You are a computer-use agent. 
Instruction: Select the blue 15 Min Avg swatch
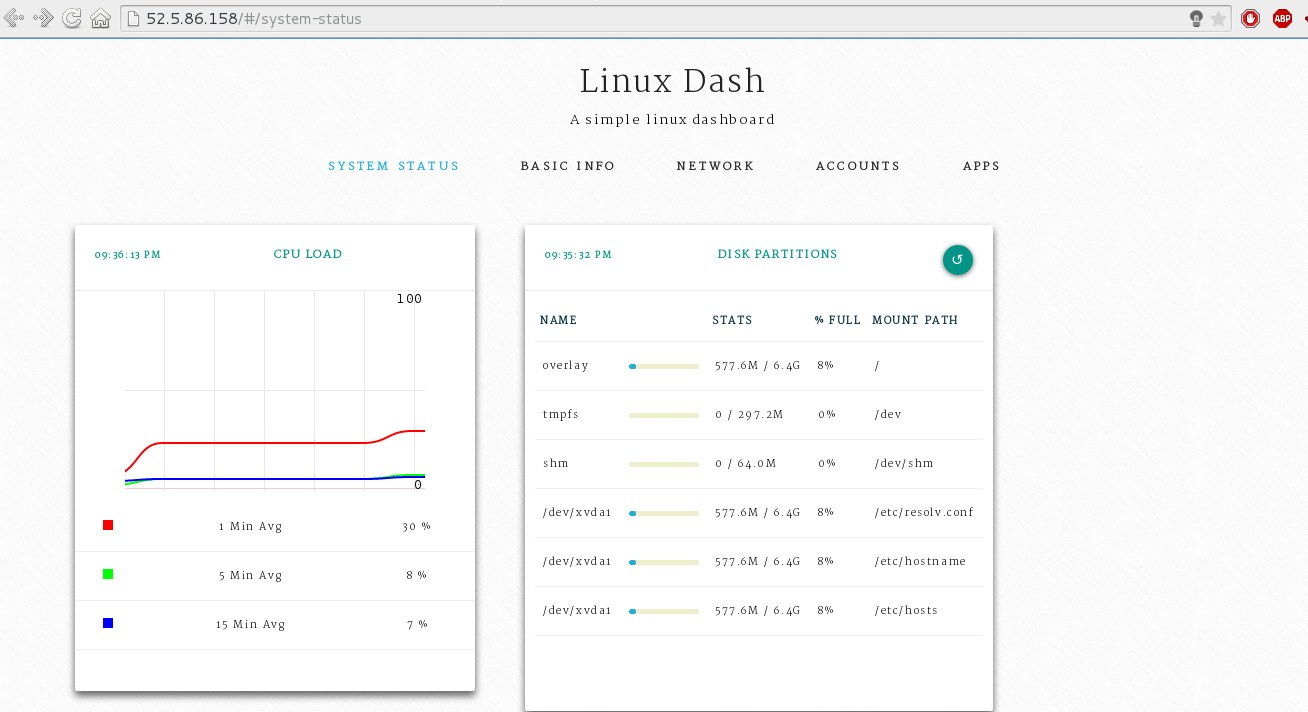click(x=108, y=623)
